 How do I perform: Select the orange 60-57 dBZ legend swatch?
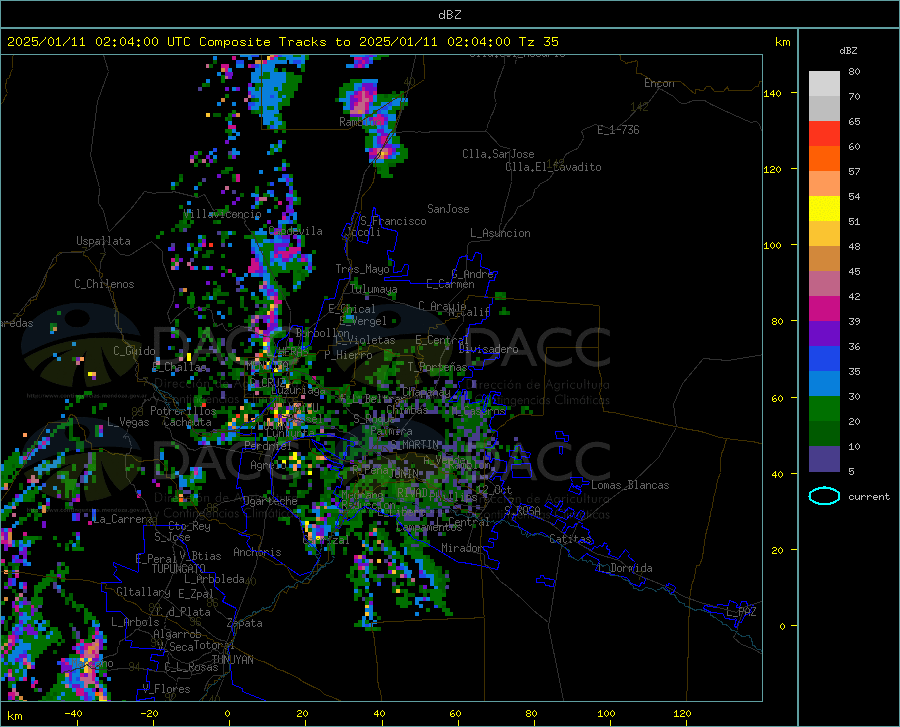coord(824,159)
